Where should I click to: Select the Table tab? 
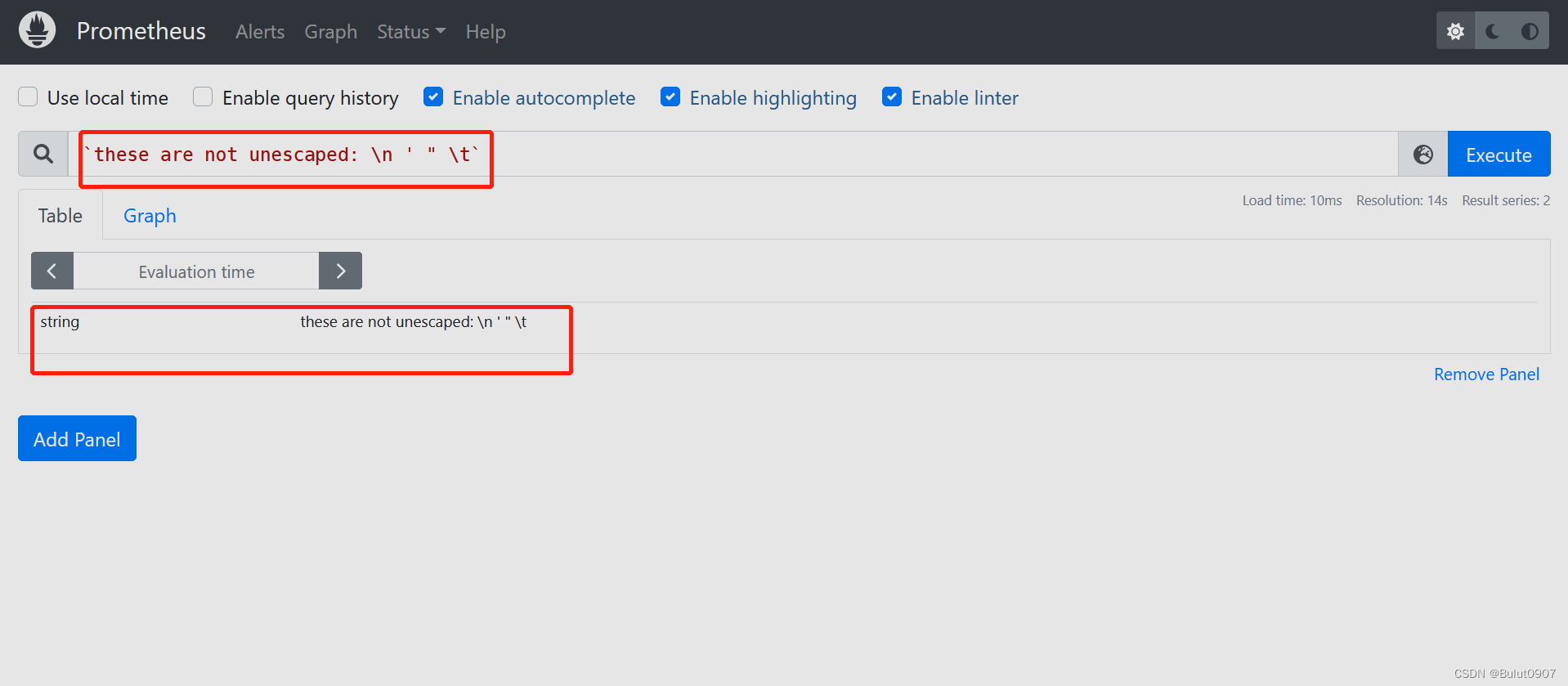(x=60, y=216)
